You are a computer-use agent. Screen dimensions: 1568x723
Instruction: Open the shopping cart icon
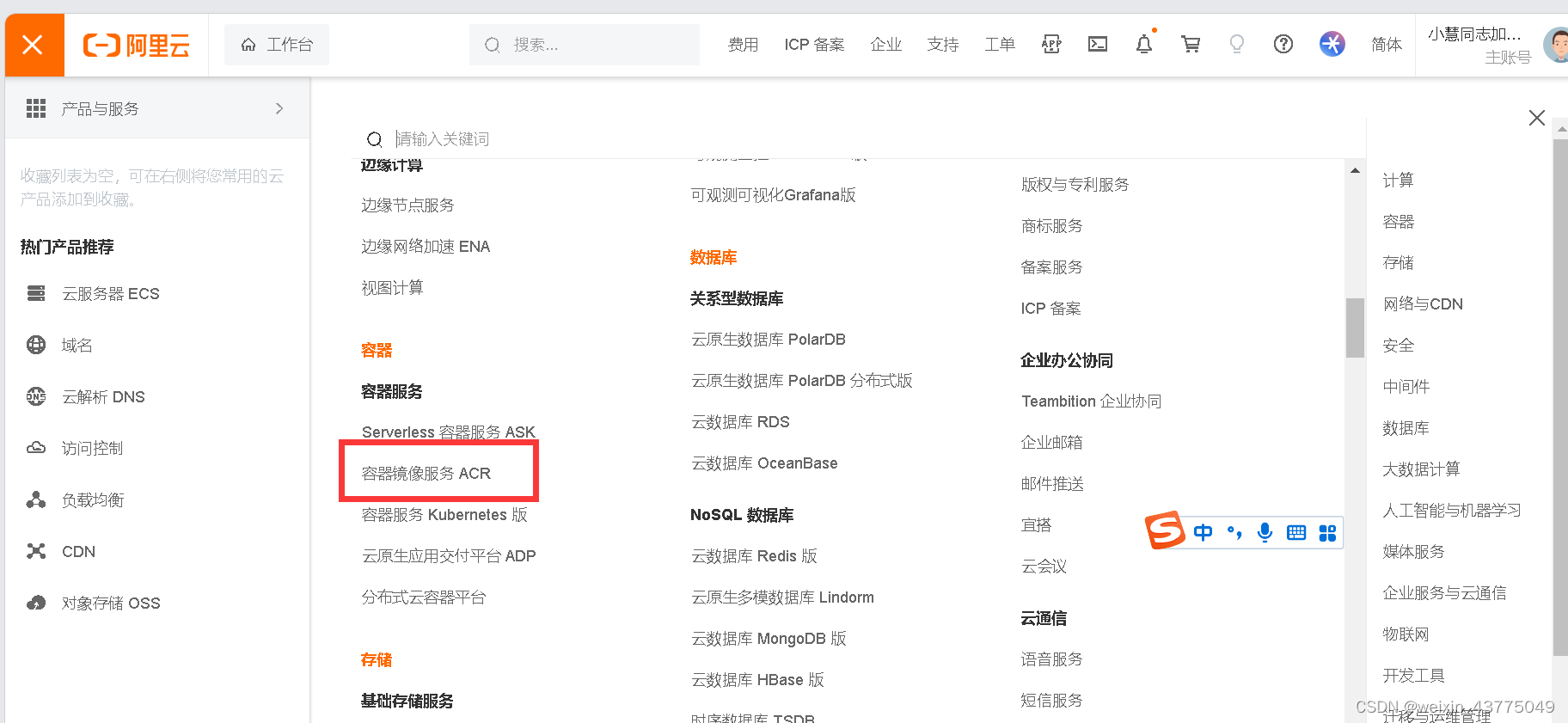pos(1191,44)
